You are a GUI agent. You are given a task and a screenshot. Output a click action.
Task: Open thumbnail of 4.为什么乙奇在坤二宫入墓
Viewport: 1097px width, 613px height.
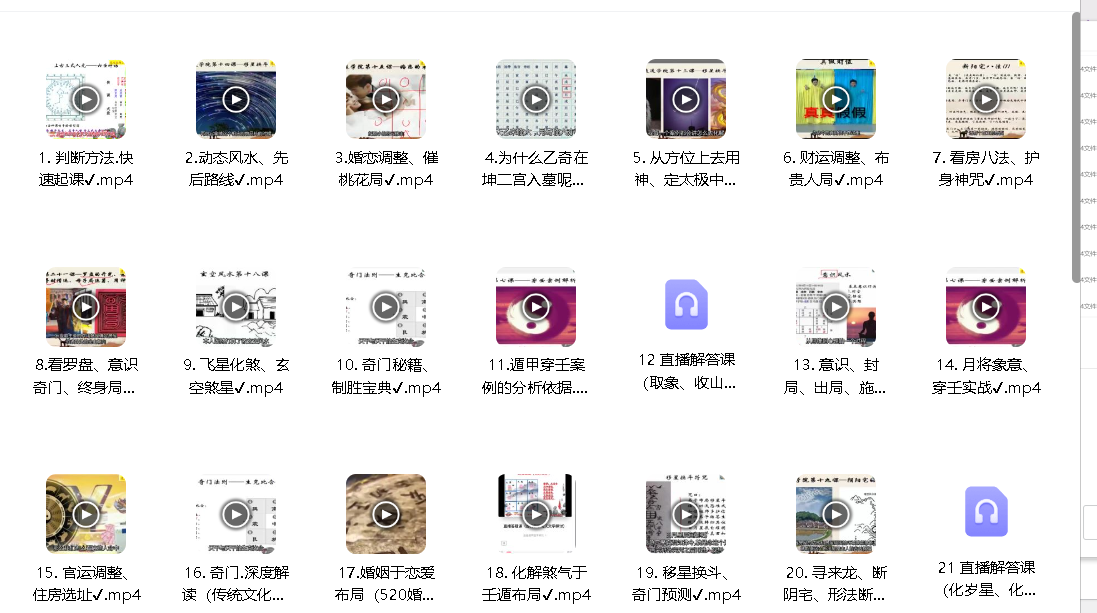(536, 99)
